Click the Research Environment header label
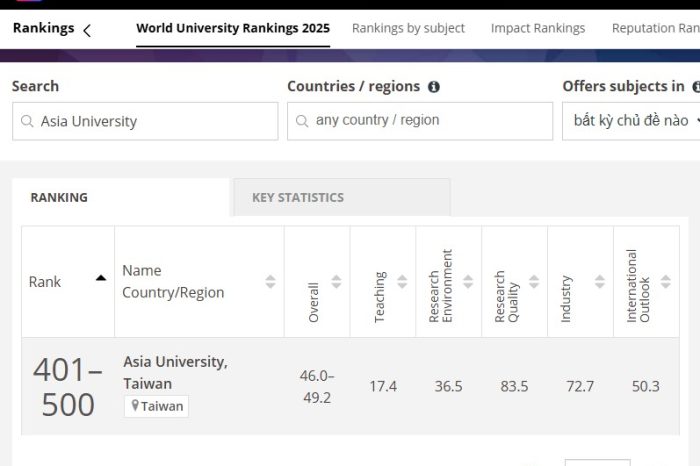The width and height of the screenshot is (700, 466). coord(441,286)
